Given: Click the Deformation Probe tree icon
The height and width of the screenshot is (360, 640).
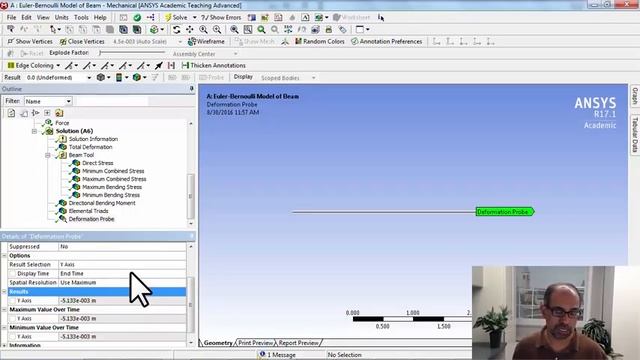Looking at the screenshot, I should 62,219.
